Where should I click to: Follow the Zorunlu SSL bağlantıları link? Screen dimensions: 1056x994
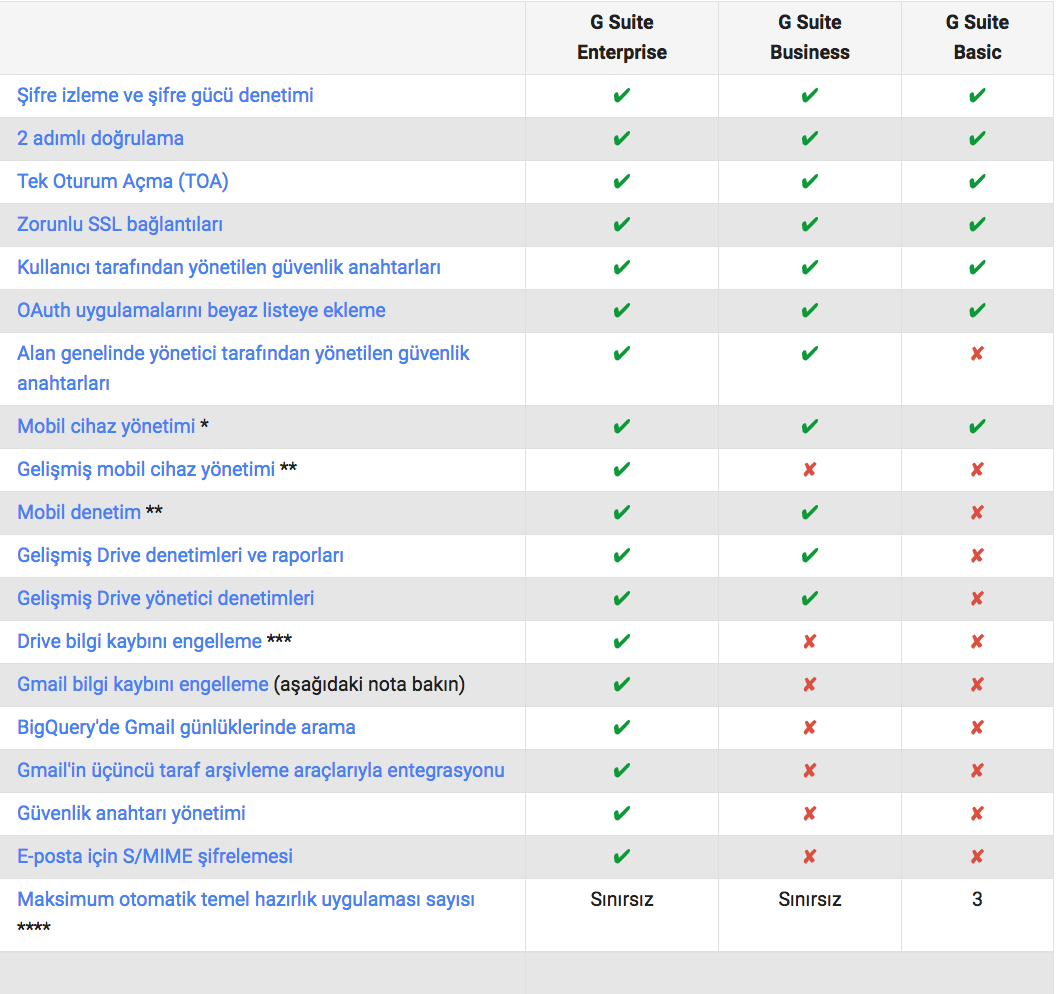[120, 225]
